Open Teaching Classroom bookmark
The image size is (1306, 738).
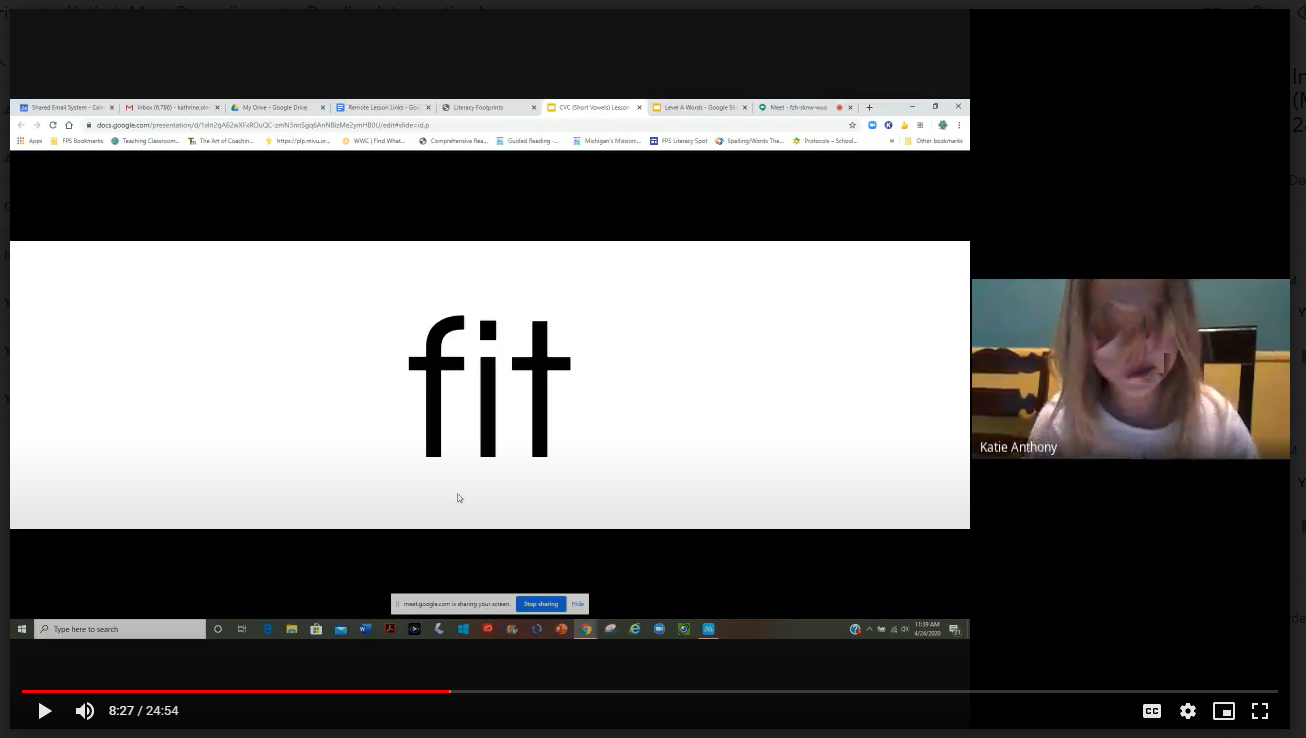tap(145, 141)
